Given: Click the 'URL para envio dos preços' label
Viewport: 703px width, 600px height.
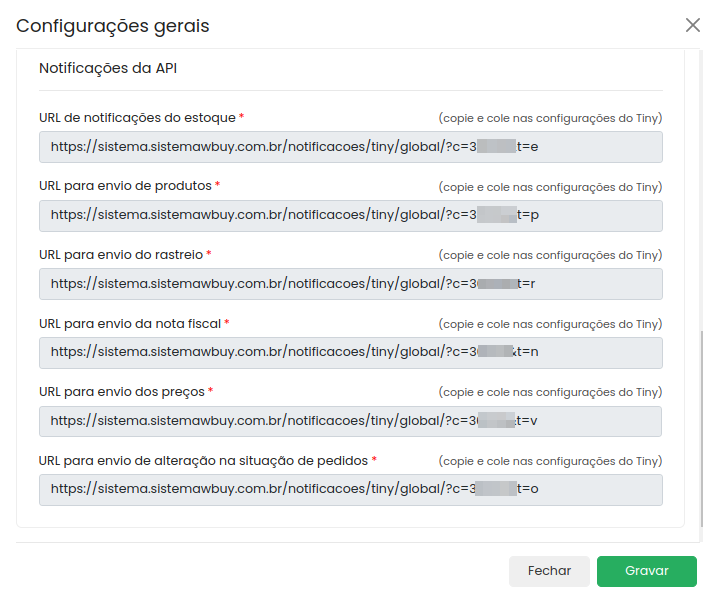Looking at the screenshot, I should tap(122, 392).
